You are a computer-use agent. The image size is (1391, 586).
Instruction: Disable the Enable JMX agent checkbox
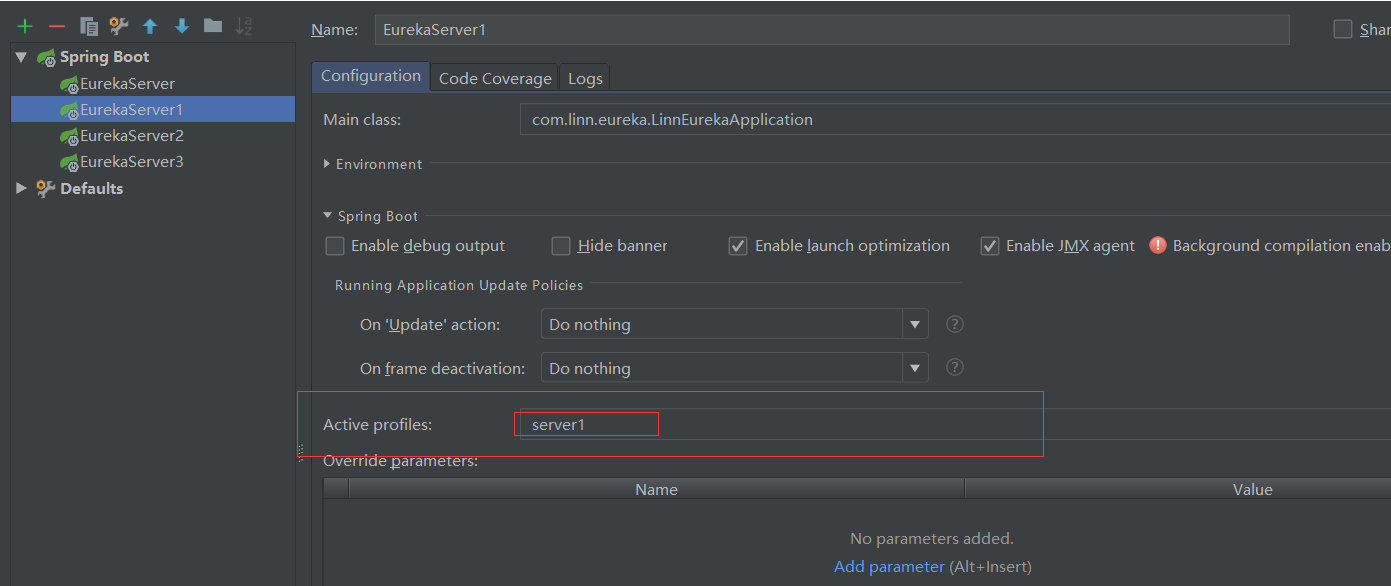coord(990,246)
